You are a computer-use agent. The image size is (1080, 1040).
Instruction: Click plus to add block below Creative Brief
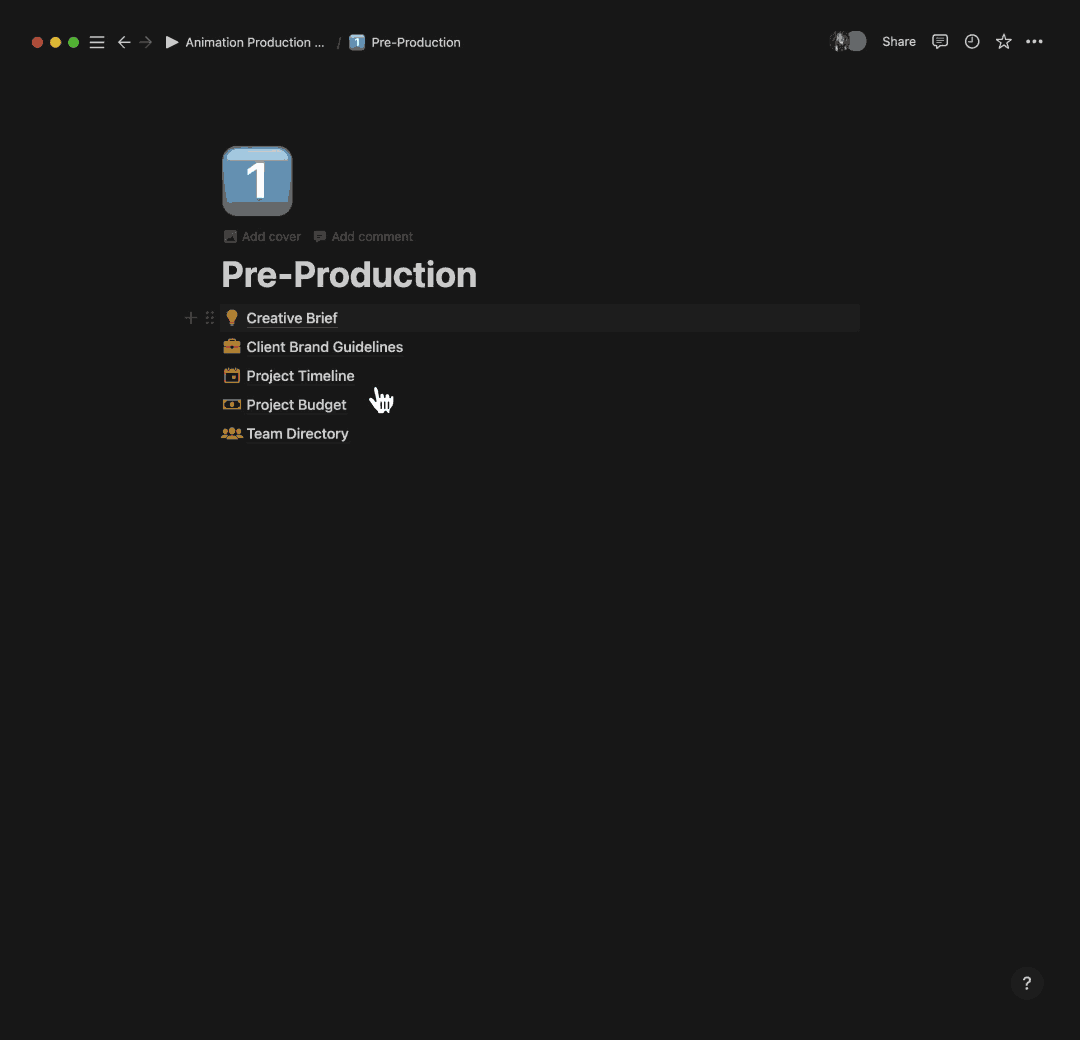(191, 318)
